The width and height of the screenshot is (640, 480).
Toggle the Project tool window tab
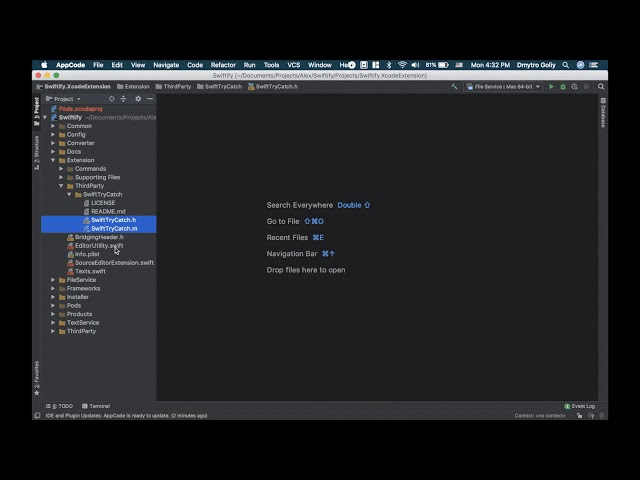pos(37,111)
